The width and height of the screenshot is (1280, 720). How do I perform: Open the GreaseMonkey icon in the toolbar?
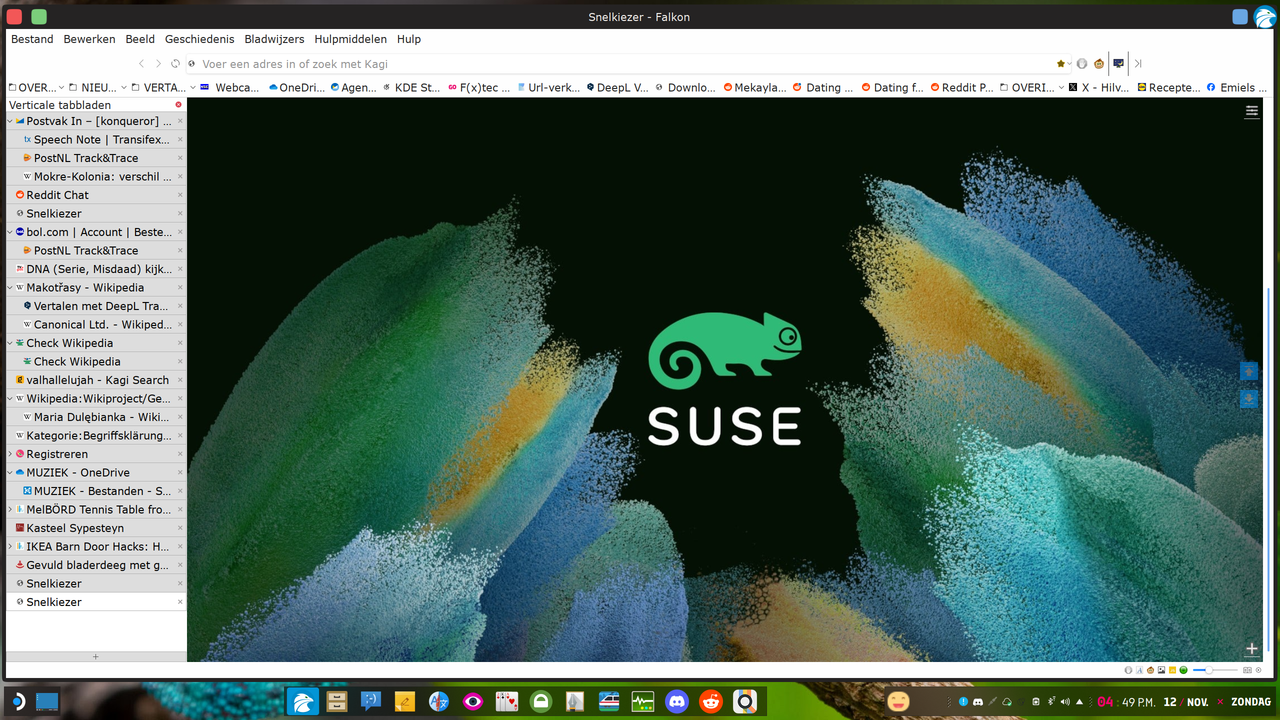[x=1099, y=64]
